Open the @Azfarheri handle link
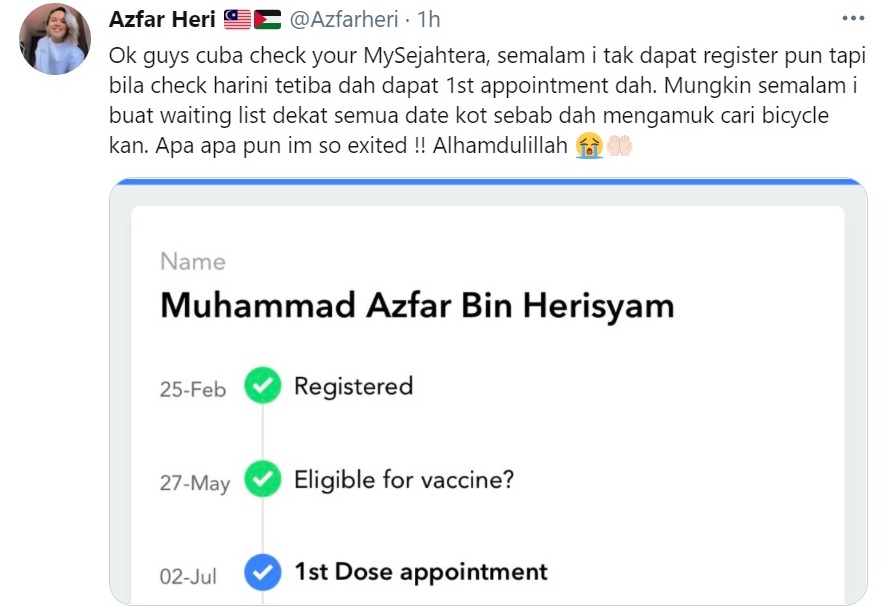The height and width of the screenshot is (607, 886). (344, 20)
